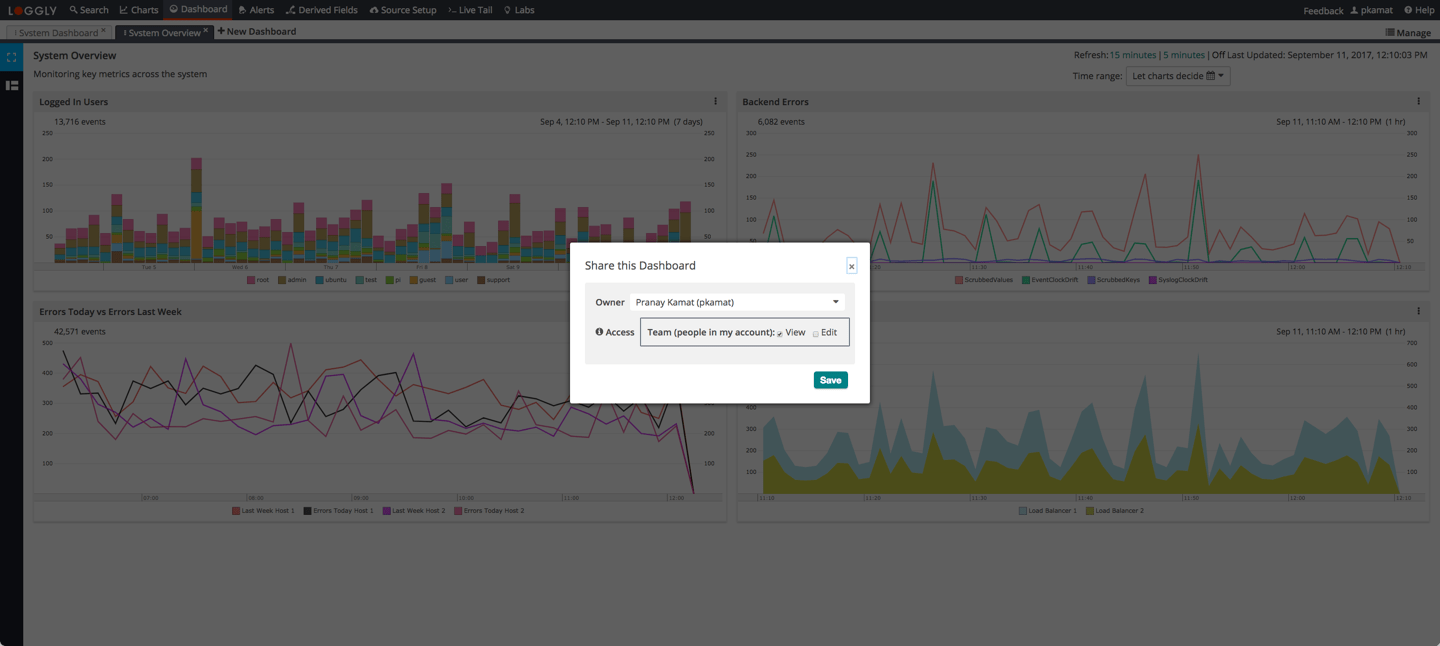Click the Loggly logo

click(x=33, y=10)
